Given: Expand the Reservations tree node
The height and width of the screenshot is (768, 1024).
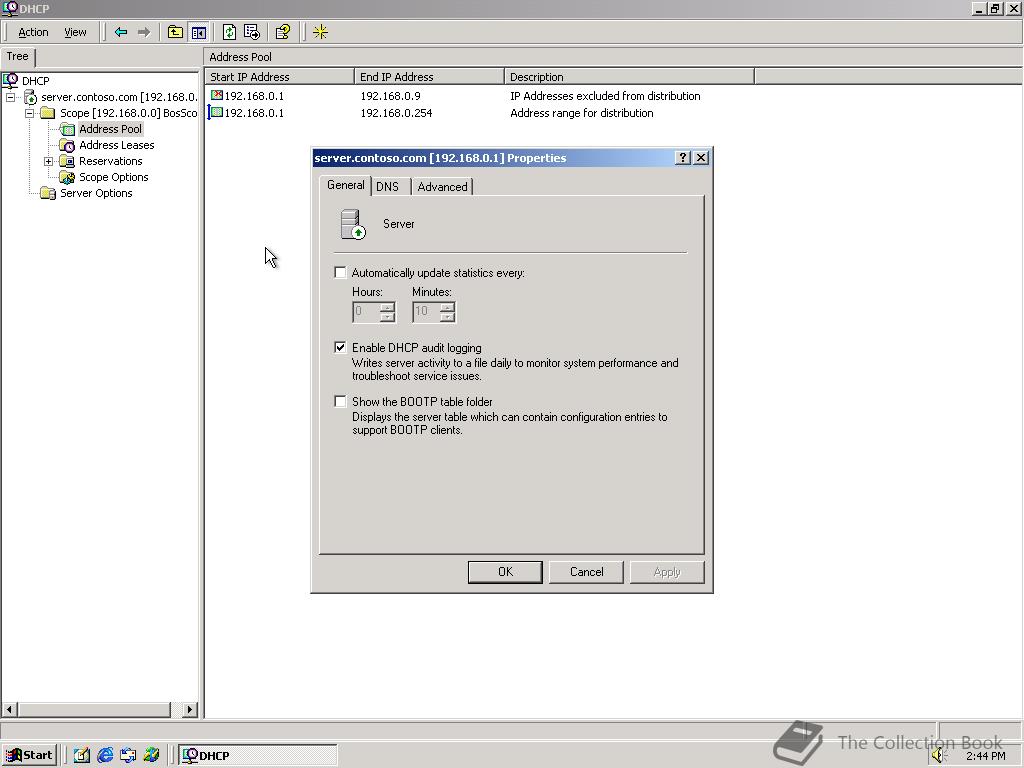Looking at the screenshot, I should pos(48,161).
